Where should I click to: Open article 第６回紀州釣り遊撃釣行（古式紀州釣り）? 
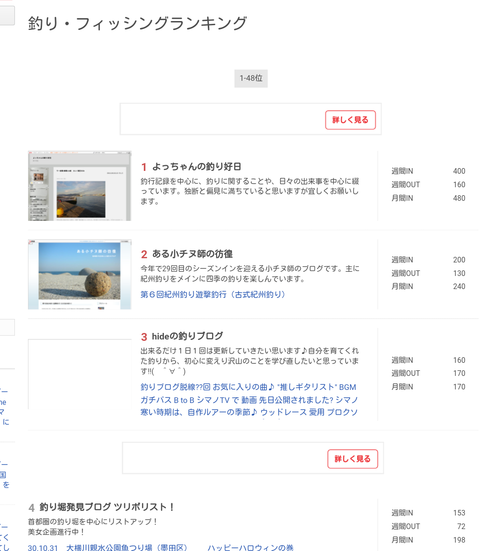[x=213, y=294]
